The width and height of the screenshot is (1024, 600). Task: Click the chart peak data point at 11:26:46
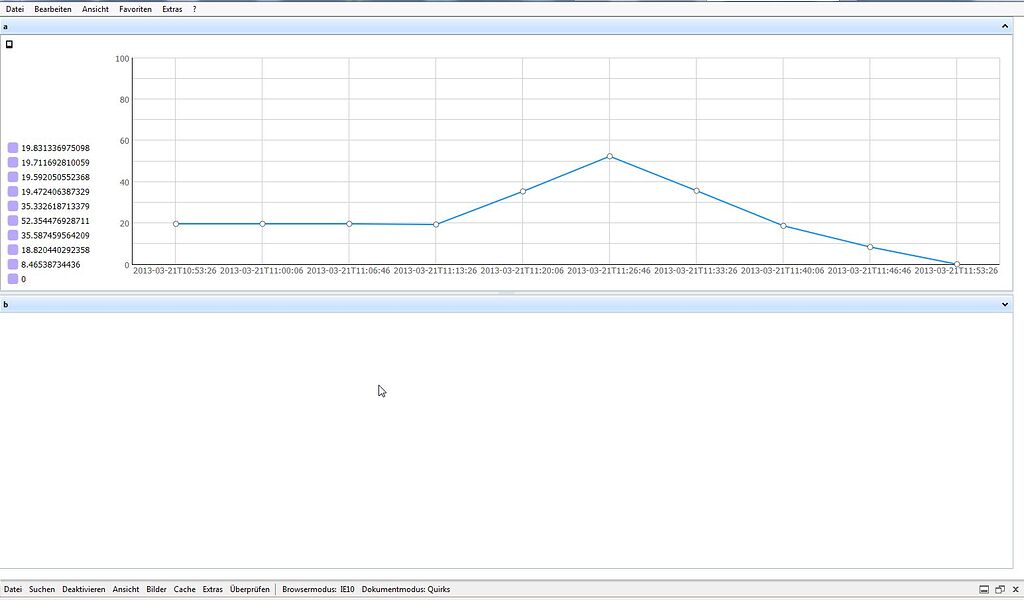tap(610, 156)
